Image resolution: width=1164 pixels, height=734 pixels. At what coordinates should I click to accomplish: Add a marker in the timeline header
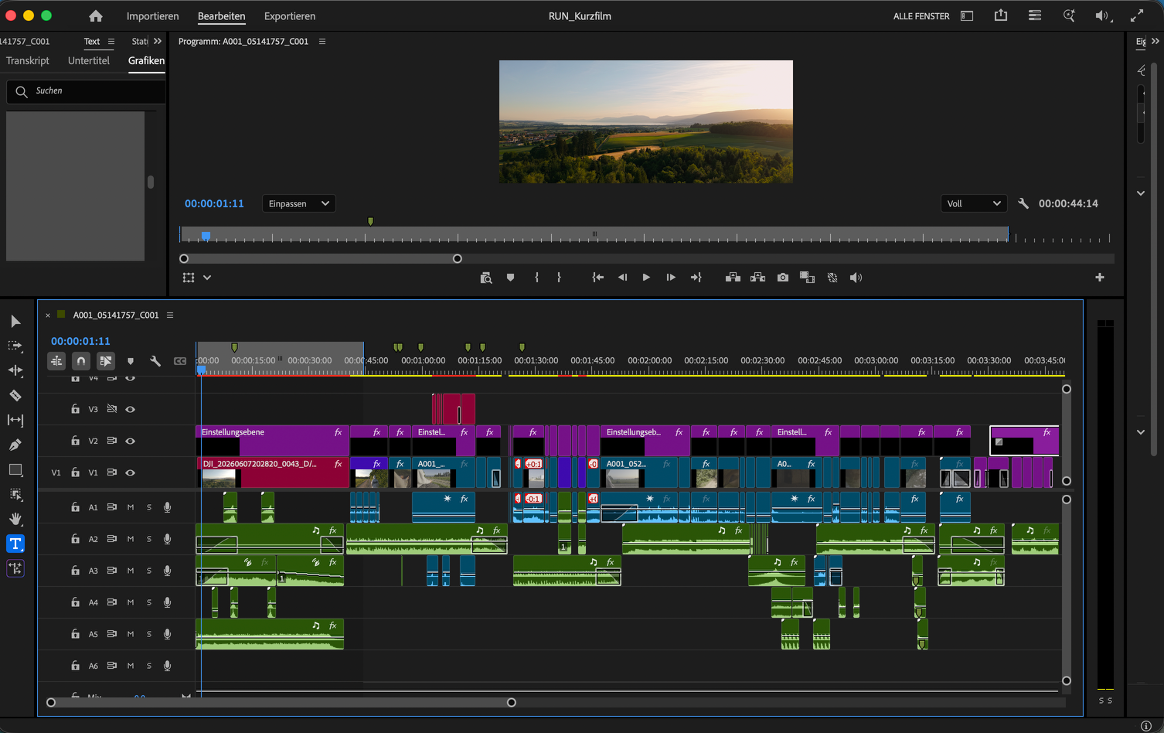[x=131, y=361]
